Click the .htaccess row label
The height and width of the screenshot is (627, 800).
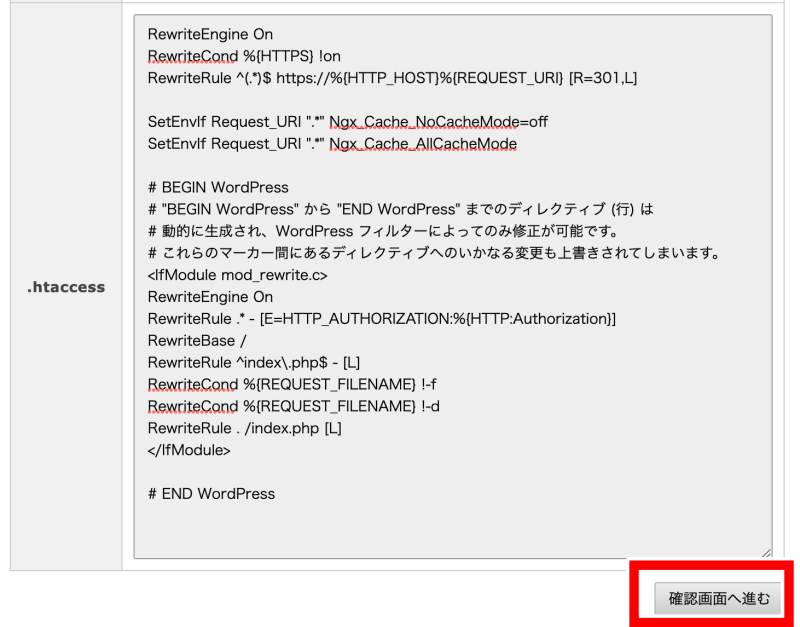tap(66, 287)
